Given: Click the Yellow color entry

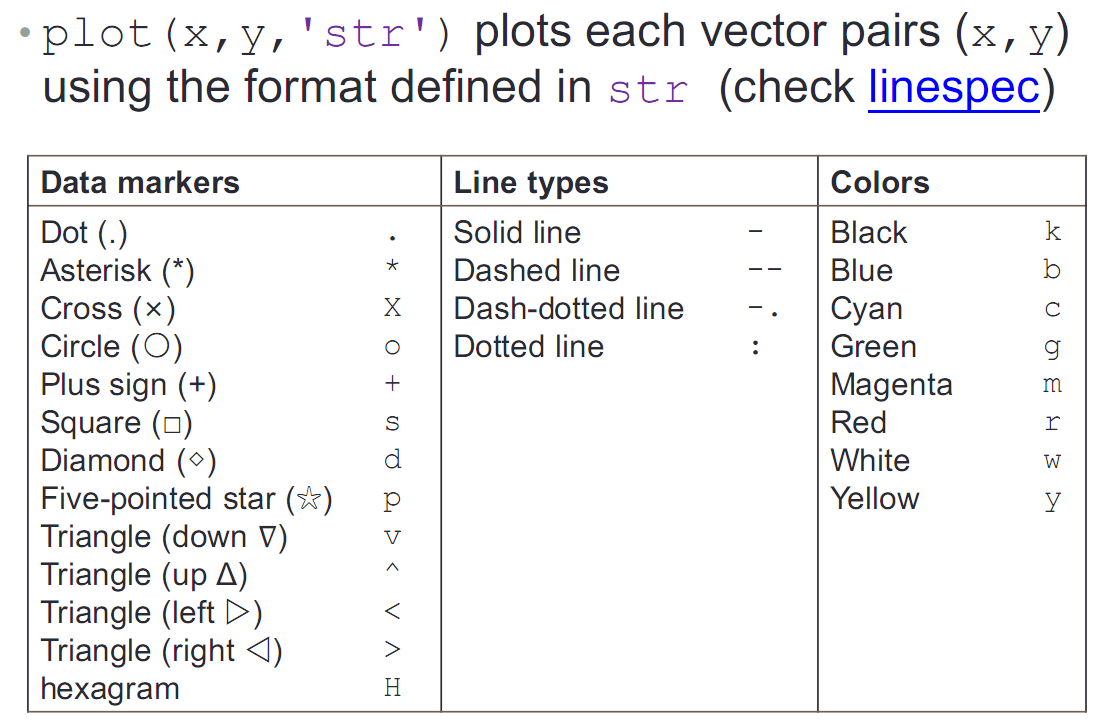Looking at the screenshot, I should [875, 499].
